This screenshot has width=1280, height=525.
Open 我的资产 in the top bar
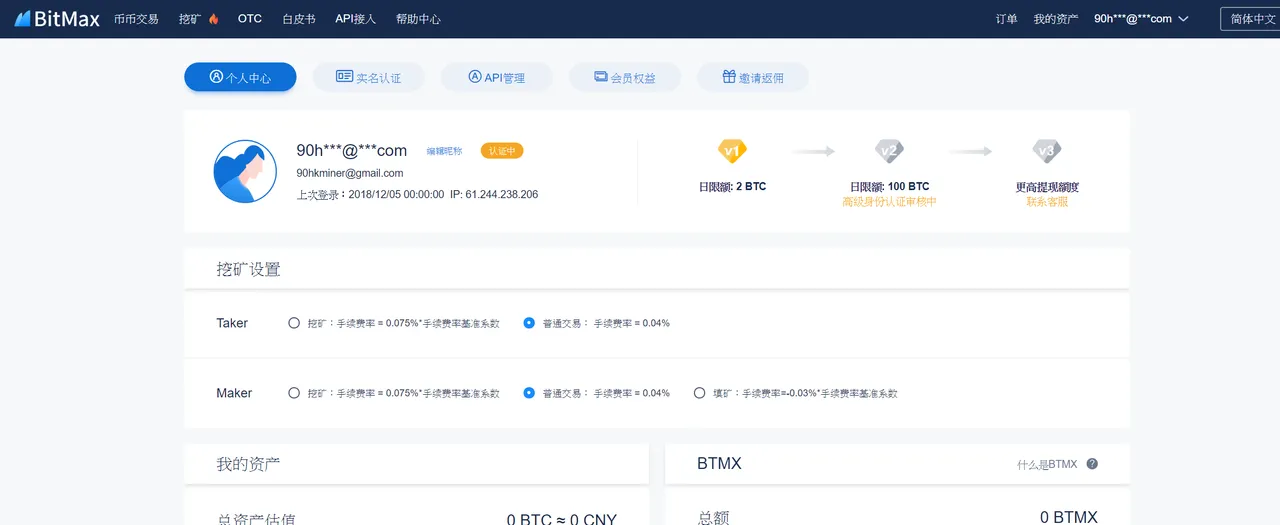[1056, 19]
